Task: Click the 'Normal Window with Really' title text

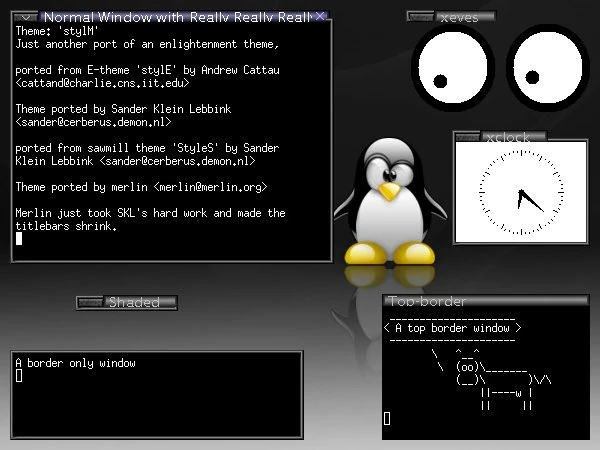Action: 178,17
